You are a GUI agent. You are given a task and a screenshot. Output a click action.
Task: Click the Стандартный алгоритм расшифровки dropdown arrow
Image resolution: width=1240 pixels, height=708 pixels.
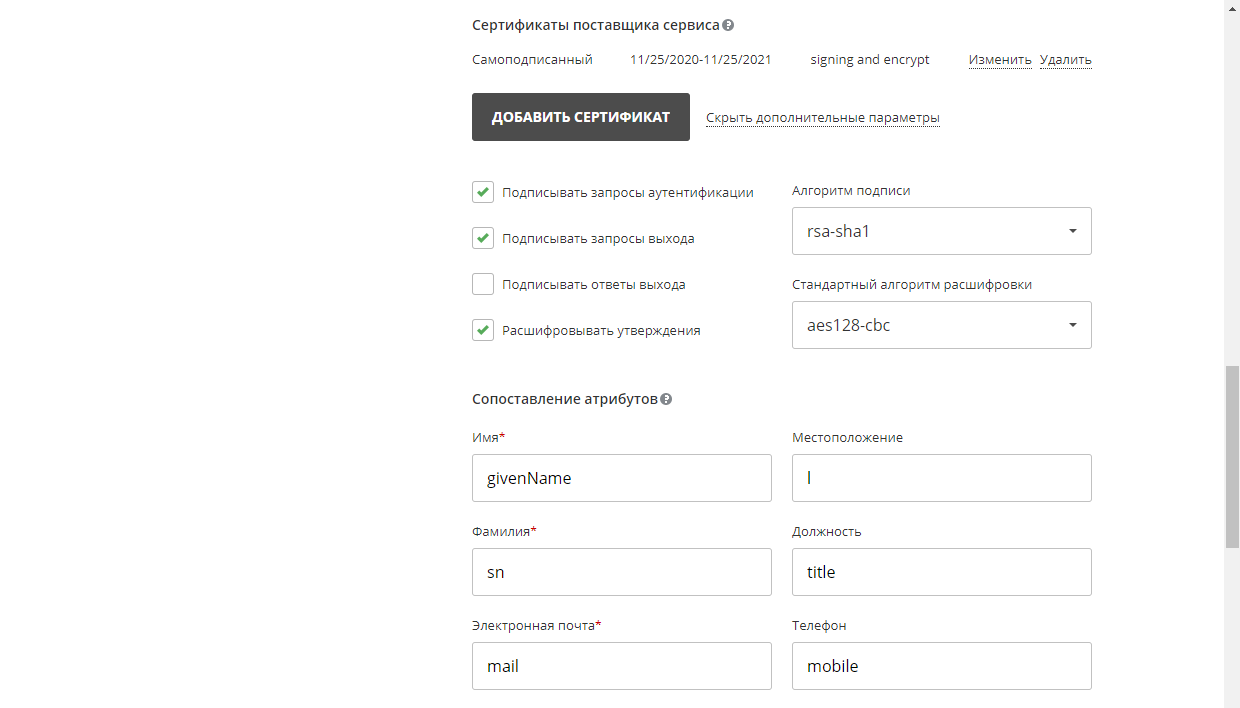1072,325
